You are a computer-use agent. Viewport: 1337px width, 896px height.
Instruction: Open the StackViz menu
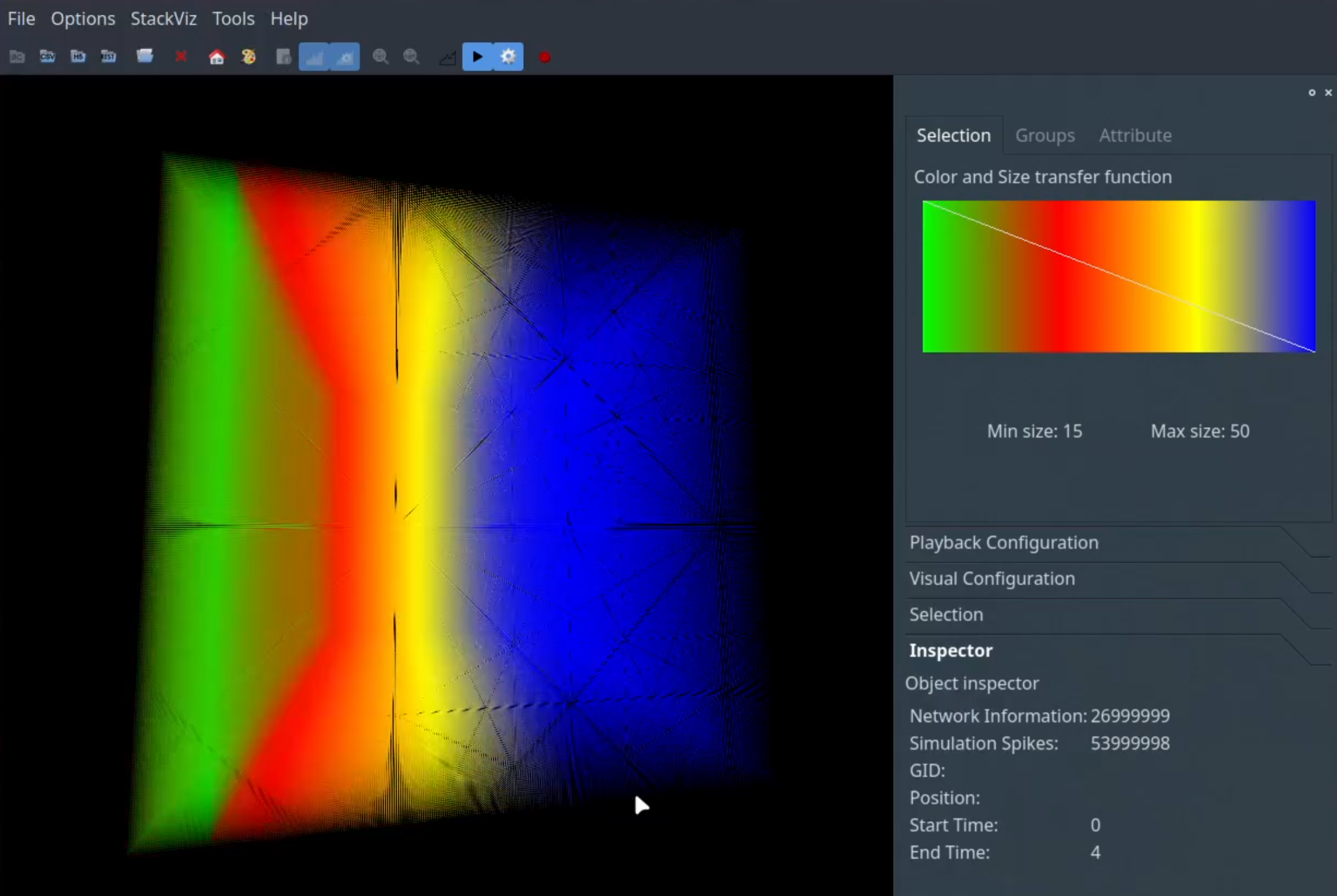(163, 18)
